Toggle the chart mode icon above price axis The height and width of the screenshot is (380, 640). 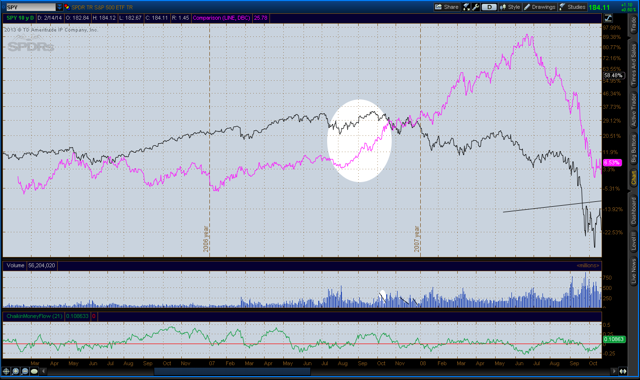[x=609, y=18]
